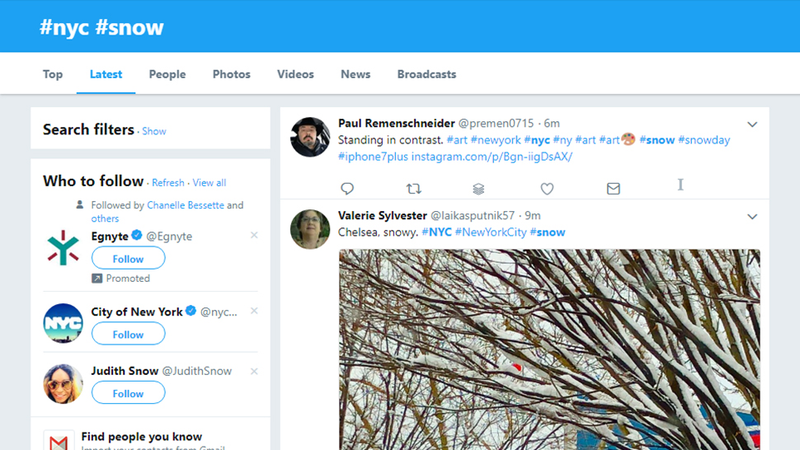Open the instagram.com link in Paul's tweet
This screenshot has width=800, height=450.
tap(491, 156)
